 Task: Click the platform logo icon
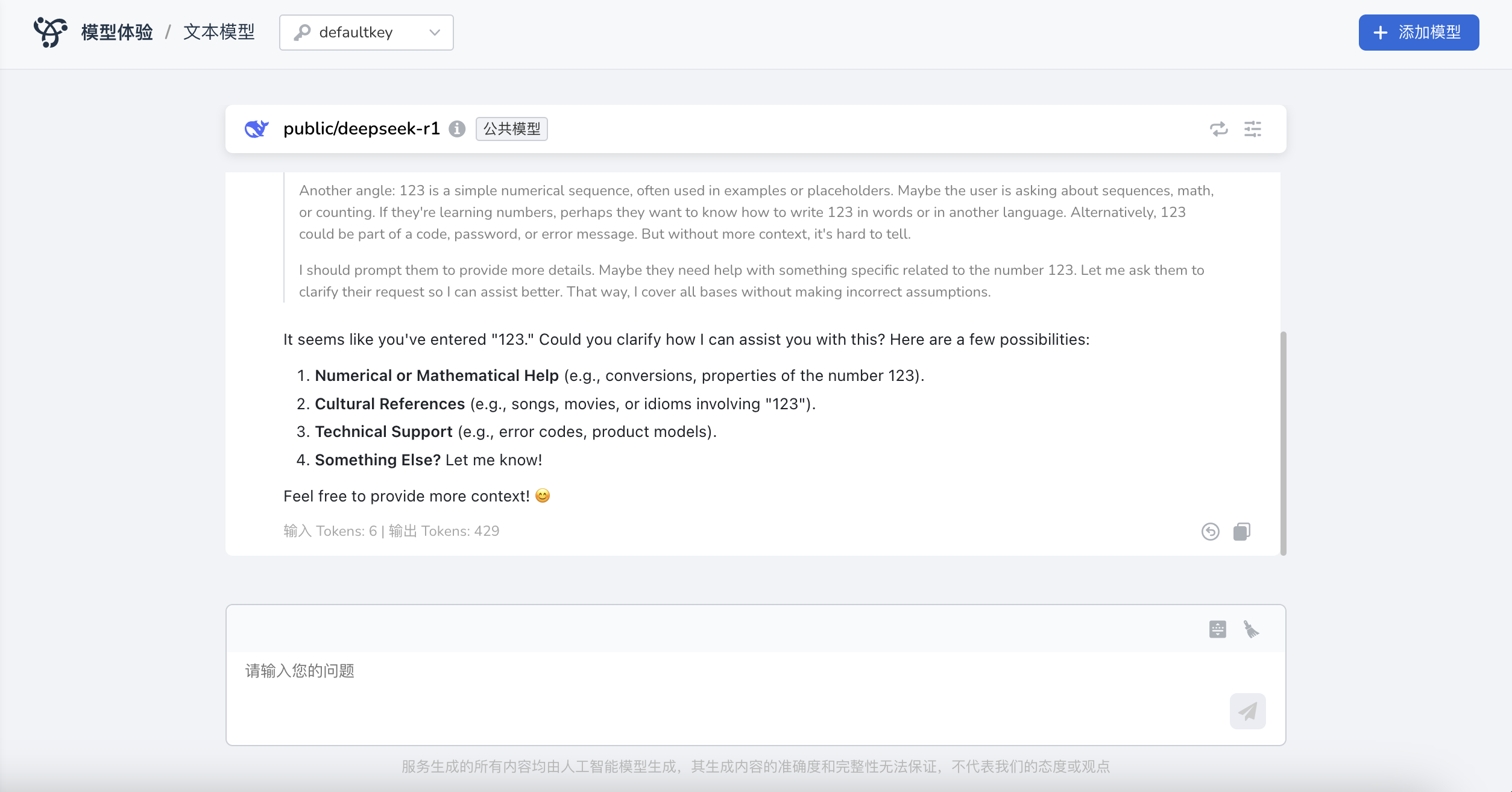tap(50, 32)
